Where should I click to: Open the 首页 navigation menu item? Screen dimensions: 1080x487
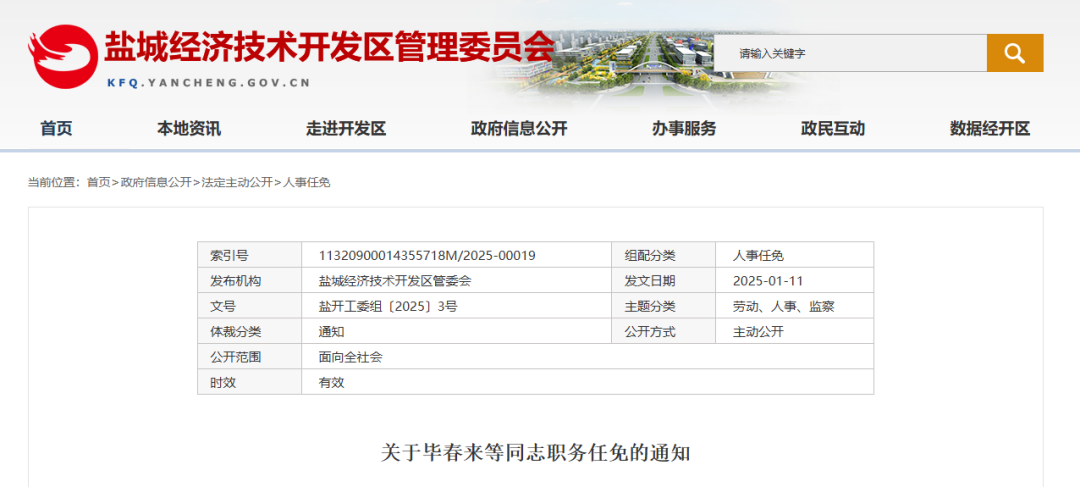pyautogui.click(x=56, y=129)
